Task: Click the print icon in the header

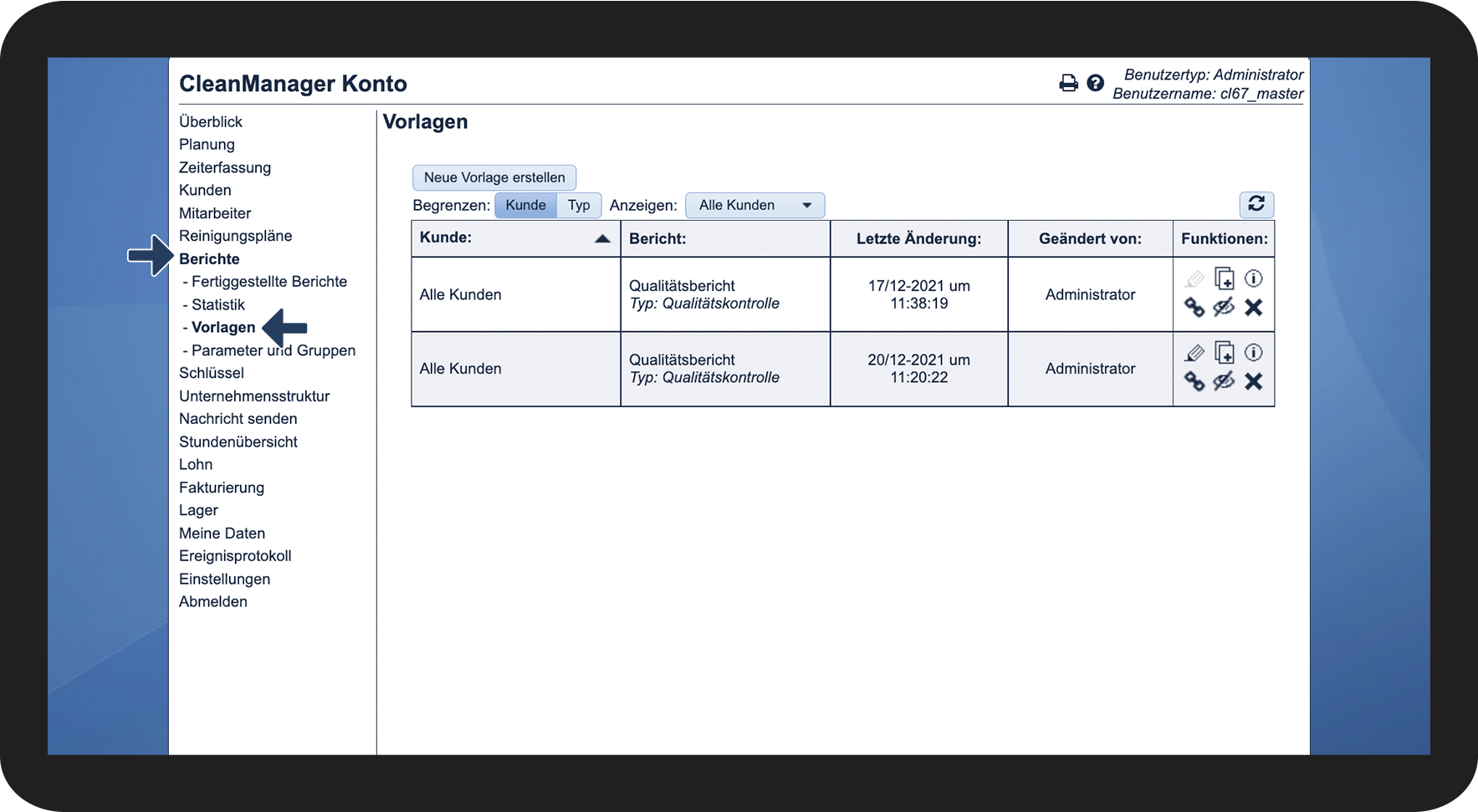Action: [1068, 83]
